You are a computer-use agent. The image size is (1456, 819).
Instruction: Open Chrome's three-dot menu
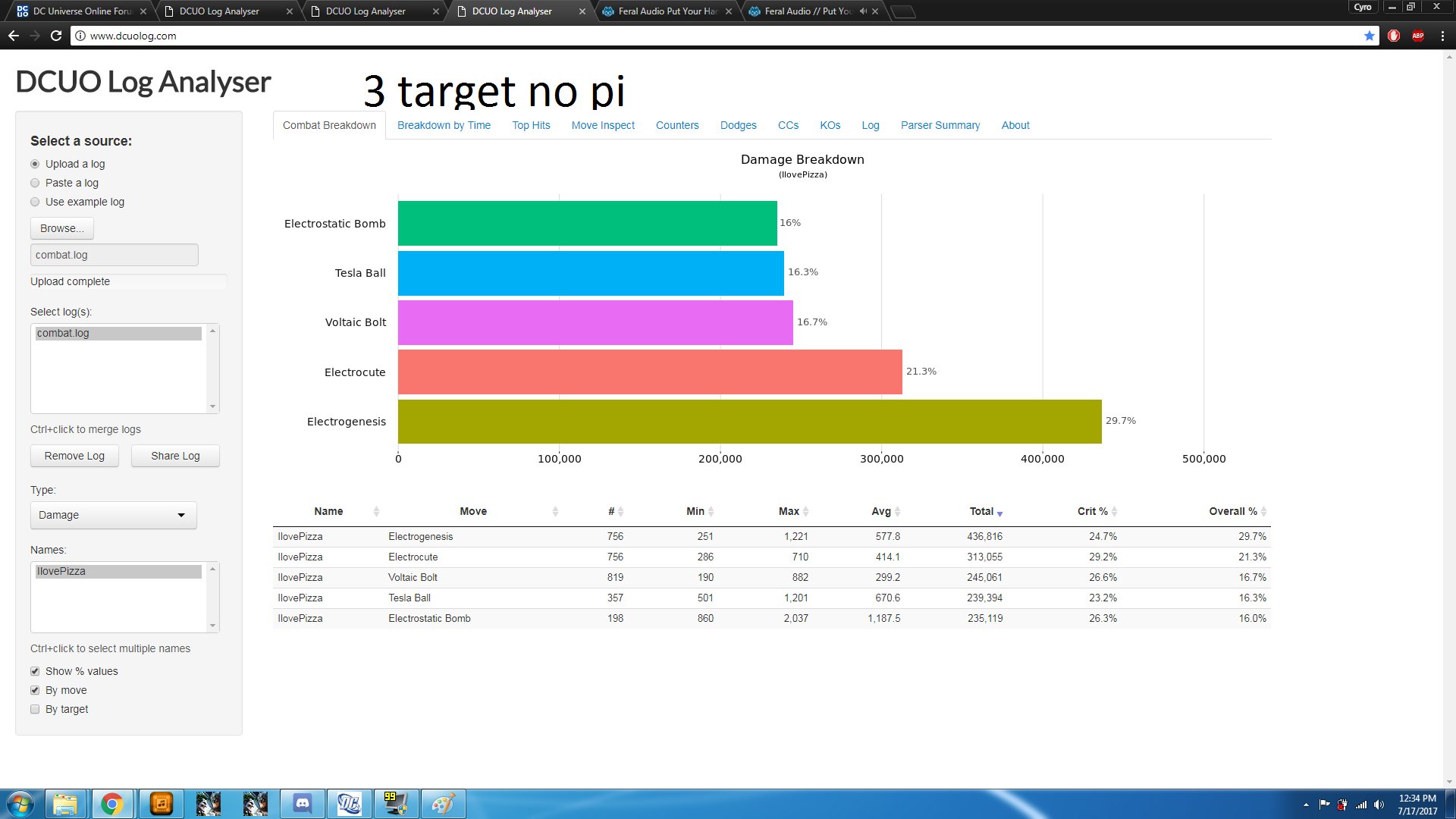coord(1442,36)
